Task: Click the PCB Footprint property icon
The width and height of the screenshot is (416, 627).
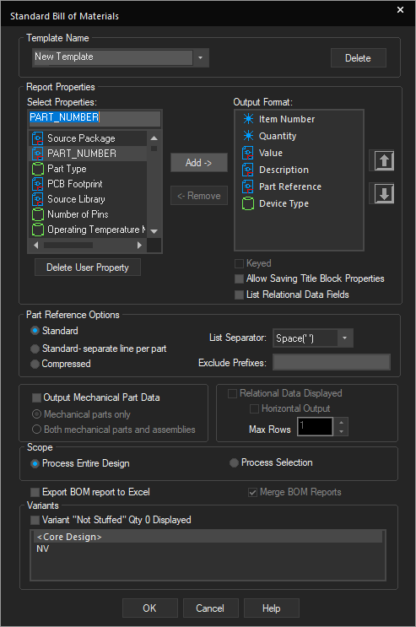Action: [38, 184]
